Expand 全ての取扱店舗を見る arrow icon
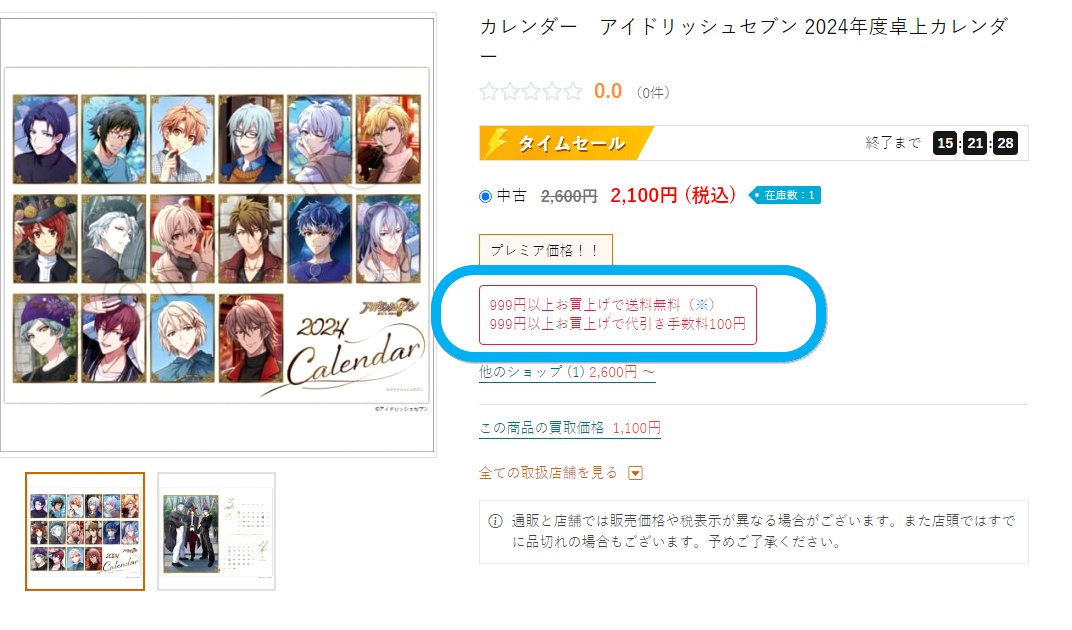Image resolution: width=1072 pixels, height=630 pixels. click(635, 473)
